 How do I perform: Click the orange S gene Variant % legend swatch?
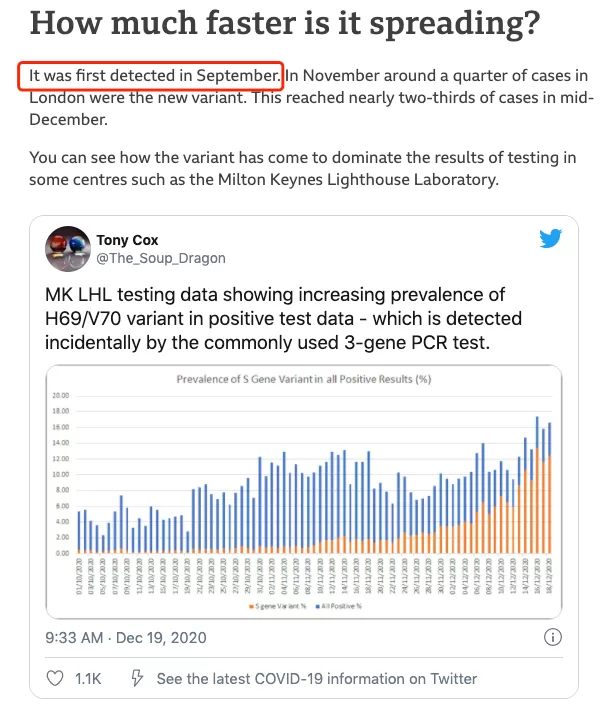[251, 606]
